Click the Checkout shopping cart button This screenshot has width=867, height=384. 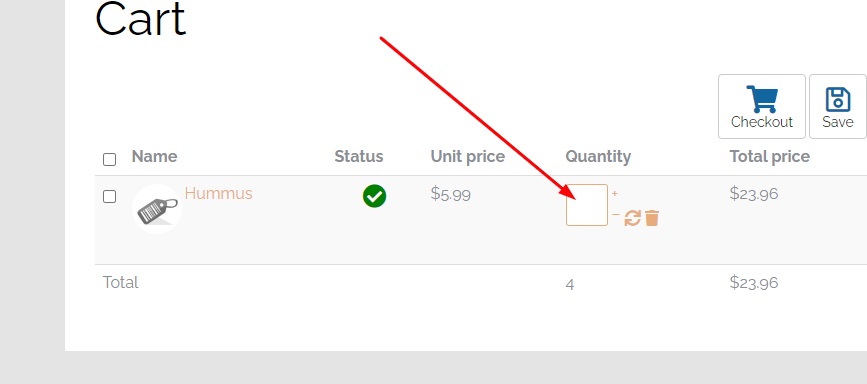coord(761,106)
